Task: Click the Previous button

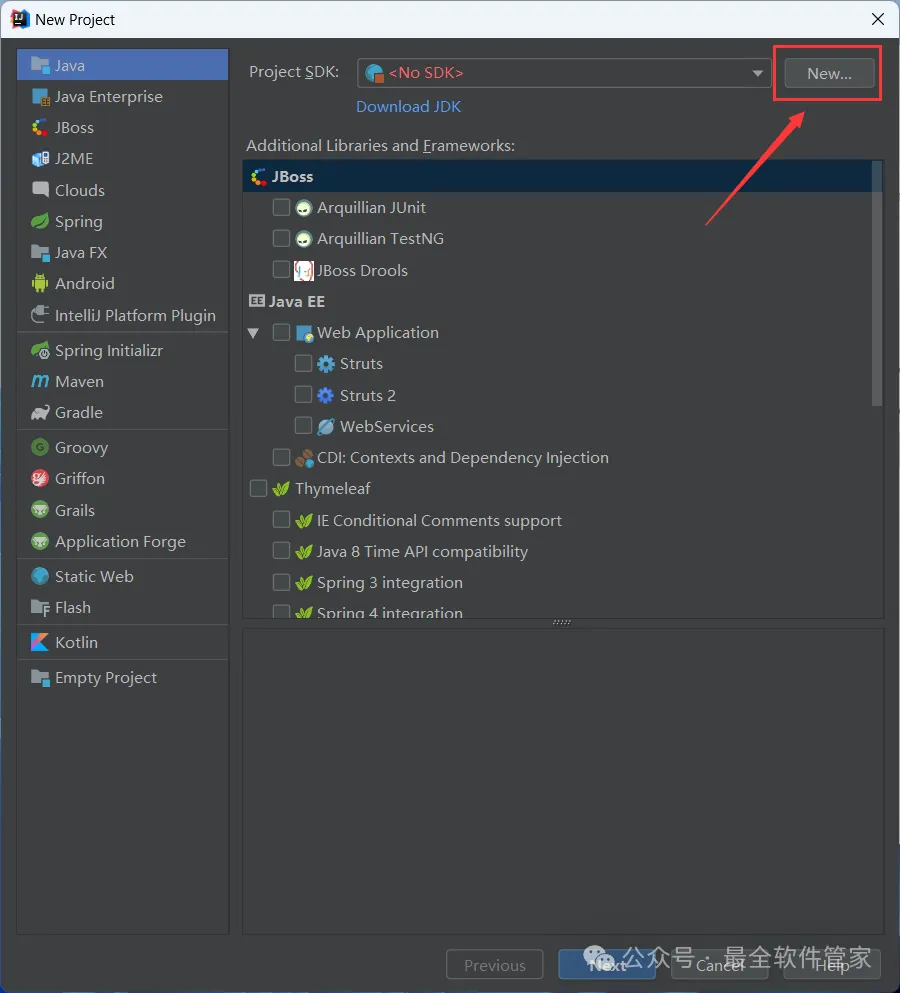Action: 495,965
